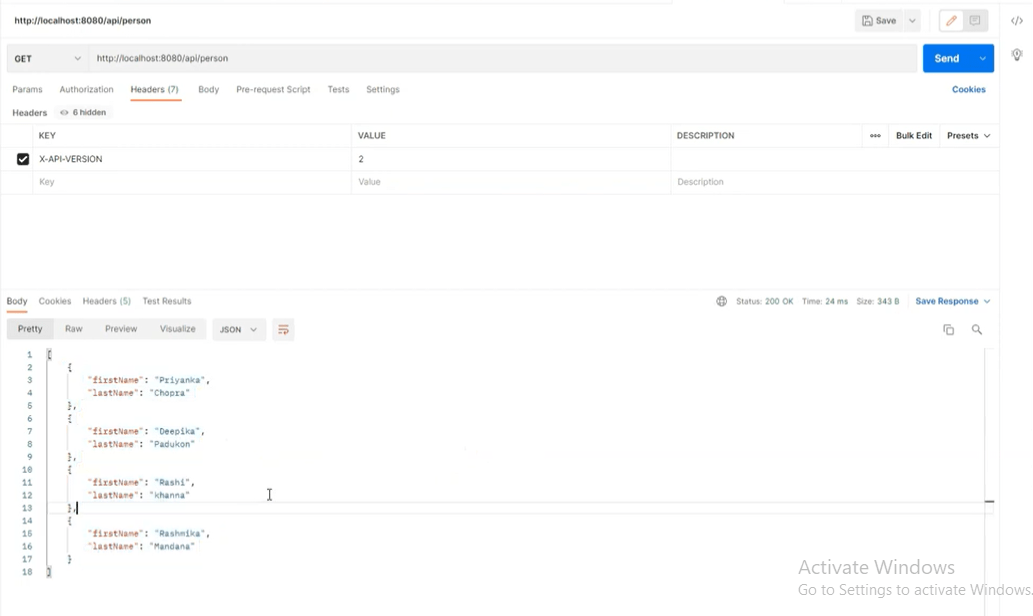Screen dimensions: 1033x616
Task: Open the request Settings tab
Action: [x=383, y=90]
